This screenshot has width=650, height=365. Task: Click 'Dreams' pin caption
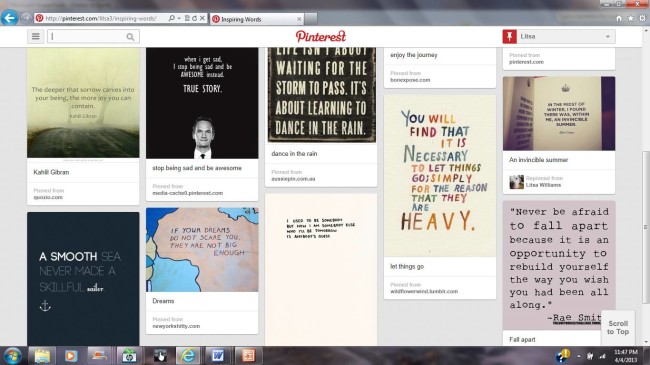point(163,301)
